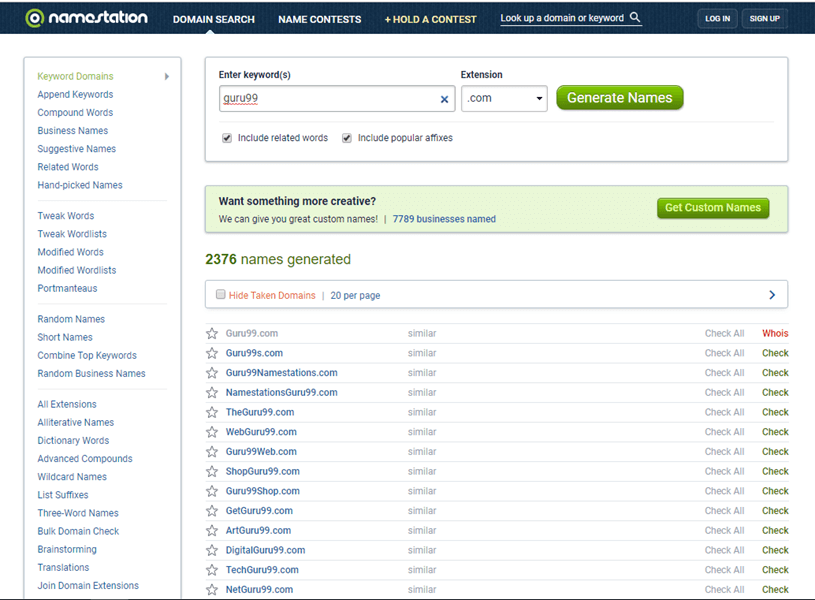Viewport: 815px width, 600px height.
Task: Star the Guru99.com domain
Action: [x=212, y=334]
